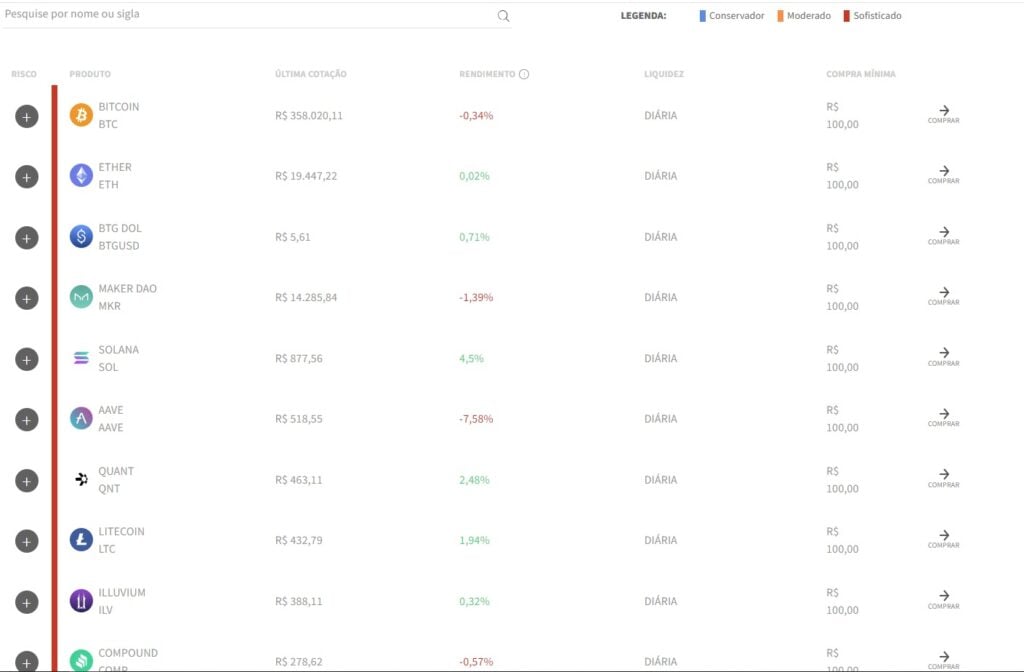Expand the Solana row details

(x=27, y=359)
